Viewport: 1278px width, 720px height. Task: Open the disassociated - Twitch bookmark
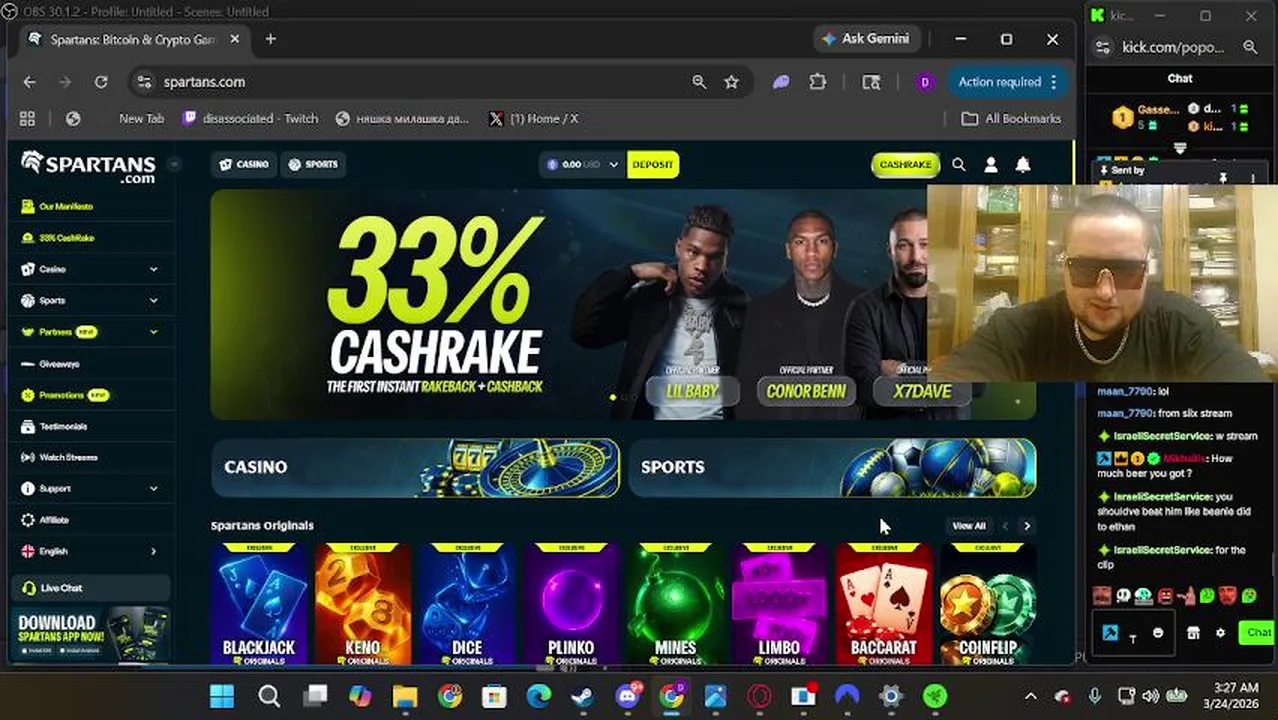pyautogui.click(x=250, y=118)
